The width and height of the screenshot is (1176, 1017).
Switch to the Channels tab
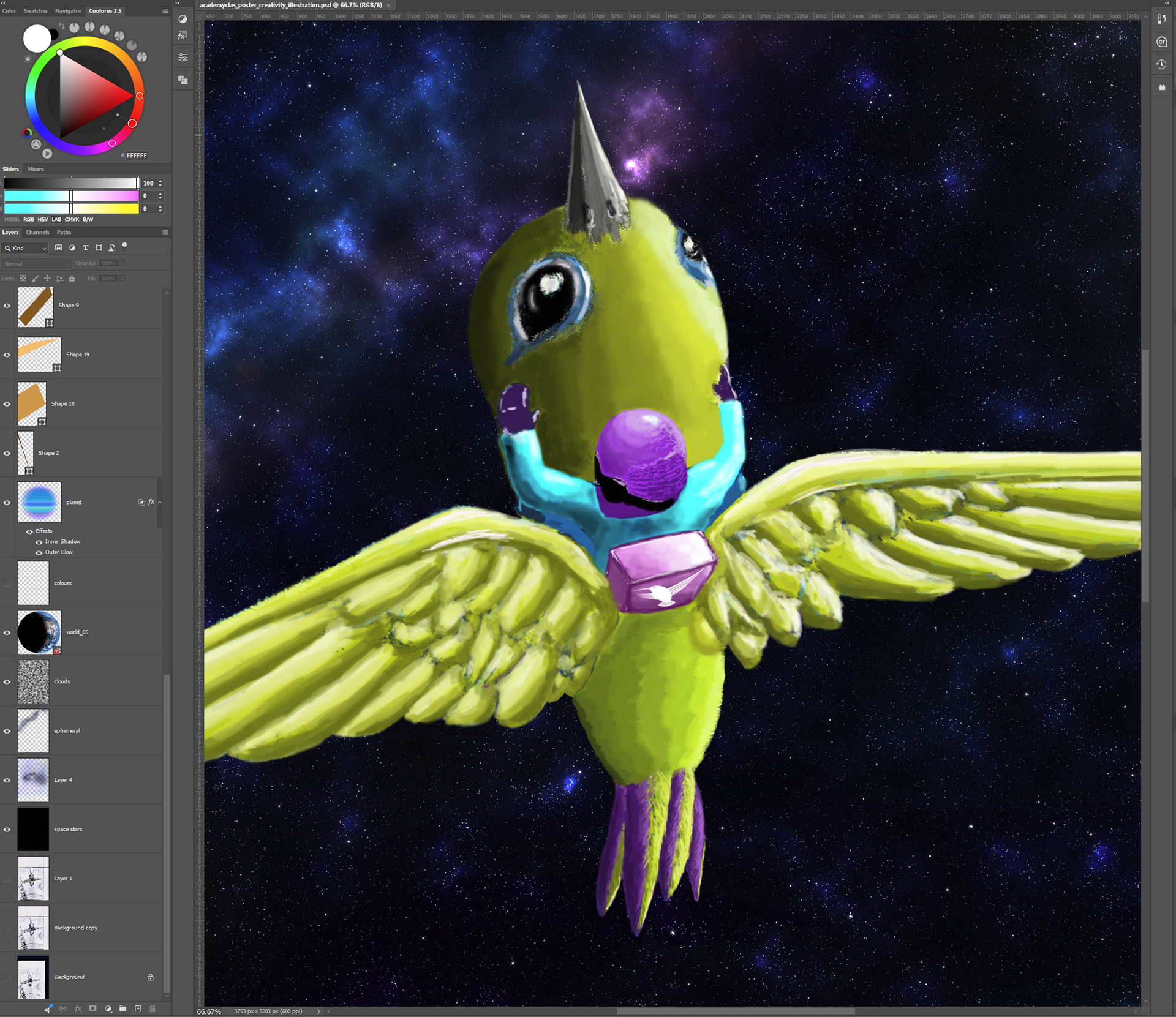click(x=37, y=232)
